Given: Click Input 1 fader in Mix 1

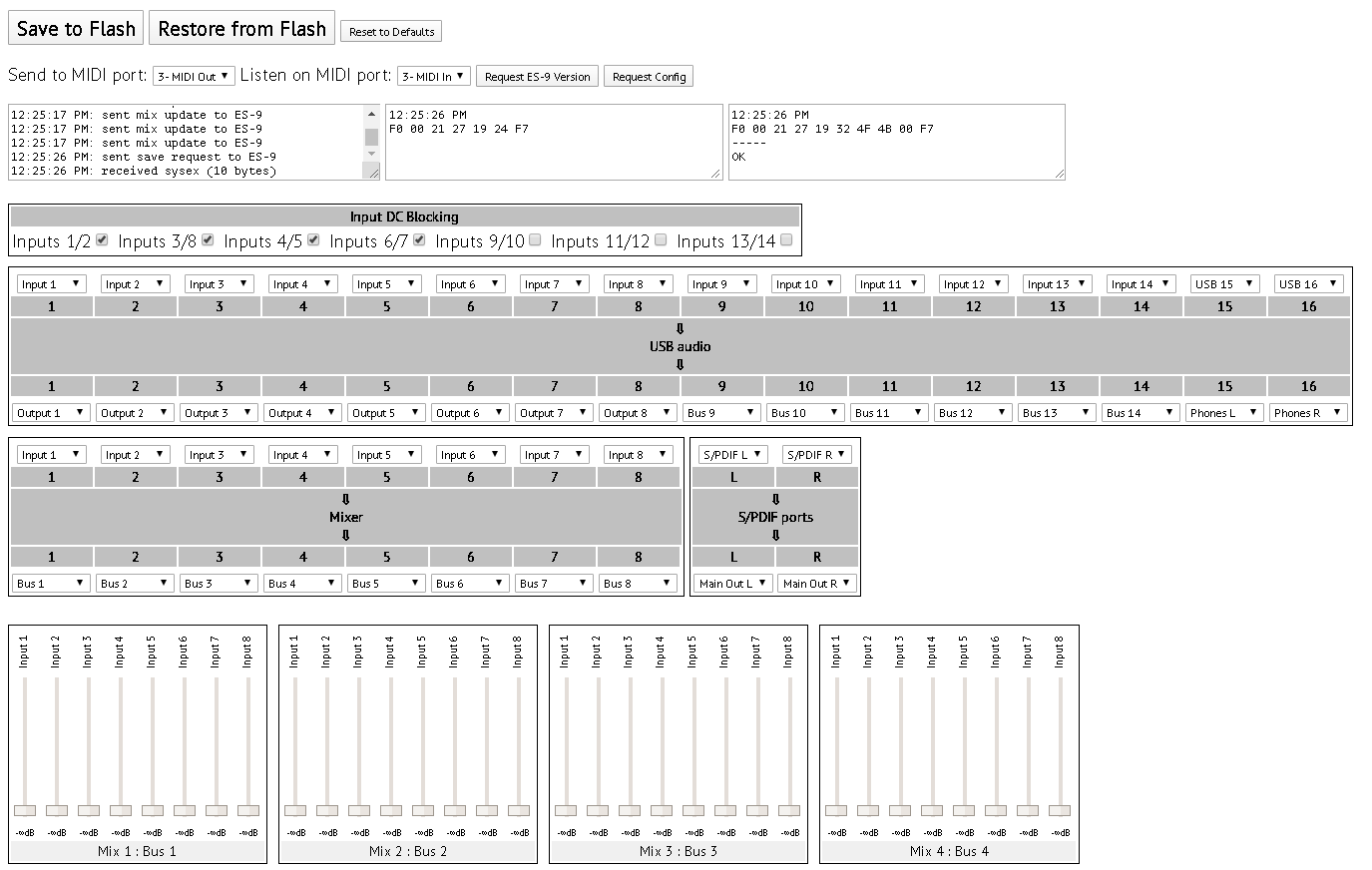Looking at the screenshot, I should click(x=25, y=810).
